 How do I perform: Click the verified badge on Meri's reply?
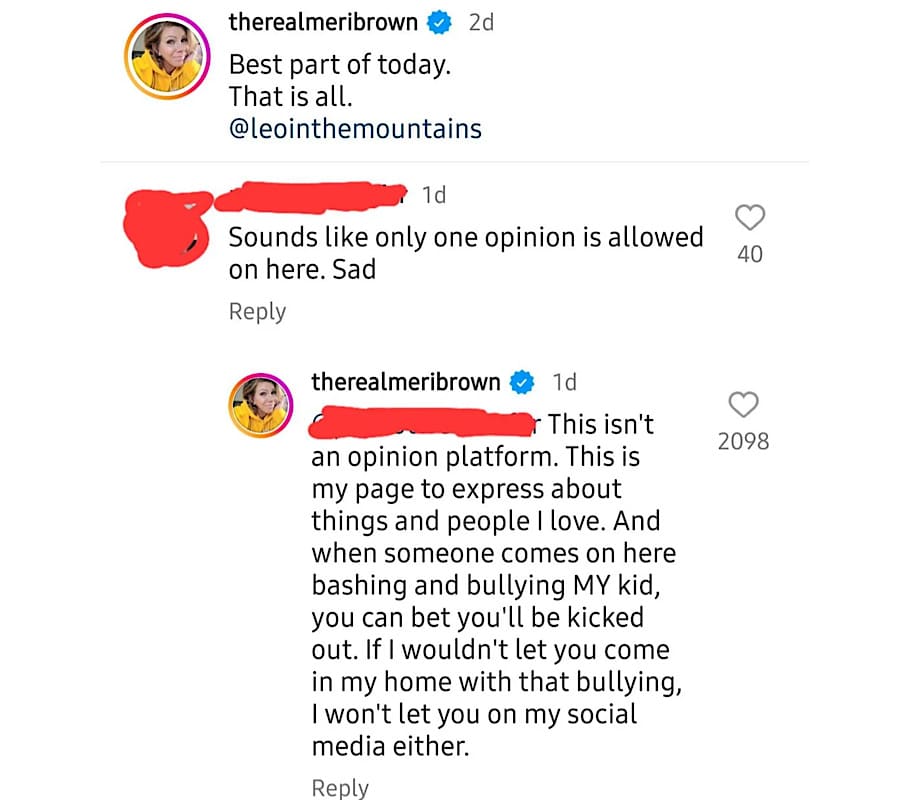pos(521,381)
